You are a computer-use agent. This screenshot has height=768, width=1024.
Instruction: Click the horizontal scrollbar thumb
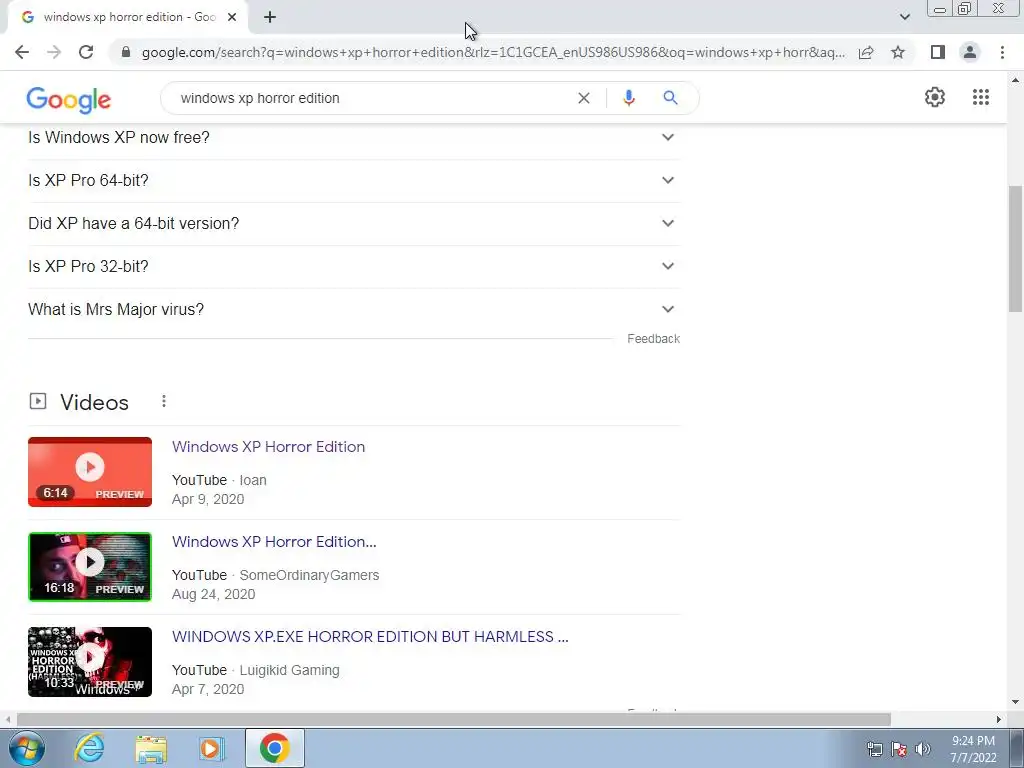454,719
